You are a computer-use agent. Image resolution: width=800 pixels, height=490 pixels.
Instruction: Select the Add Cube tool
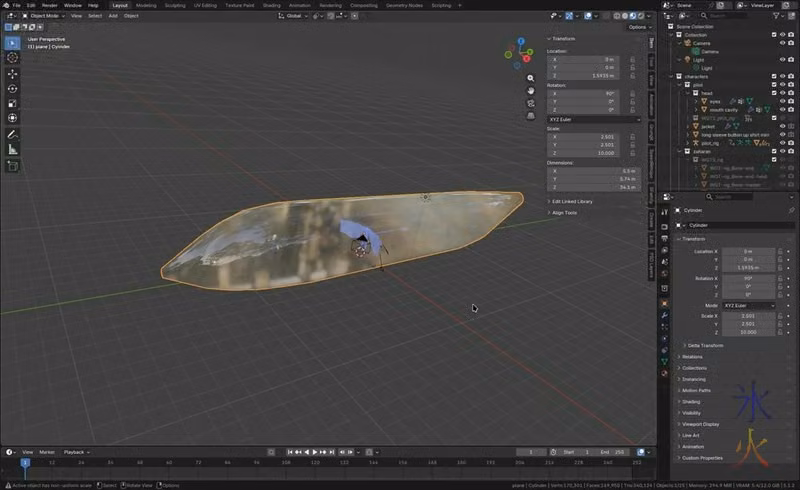click(x=12, y=166)
